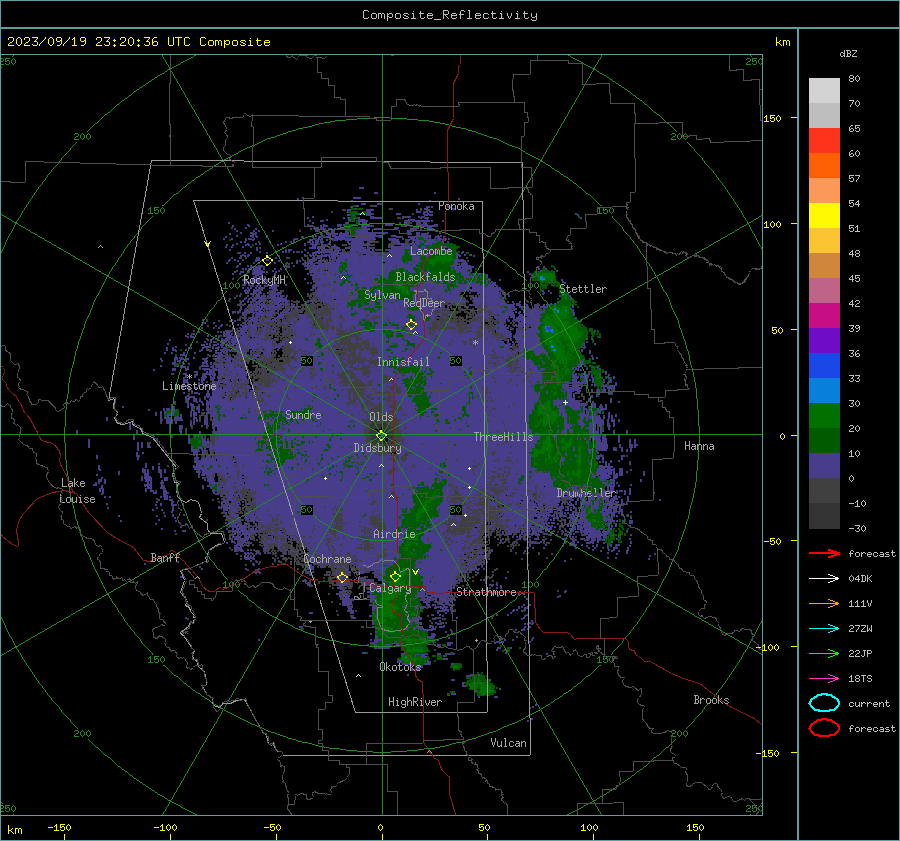Click the Vulcan city label
900x841 pixels.
click(x=508, y=743)
